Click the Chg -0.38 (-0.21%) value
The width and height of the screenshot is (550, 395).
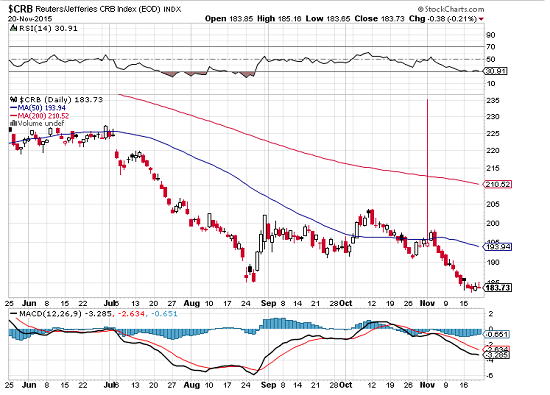click(443, 19)
